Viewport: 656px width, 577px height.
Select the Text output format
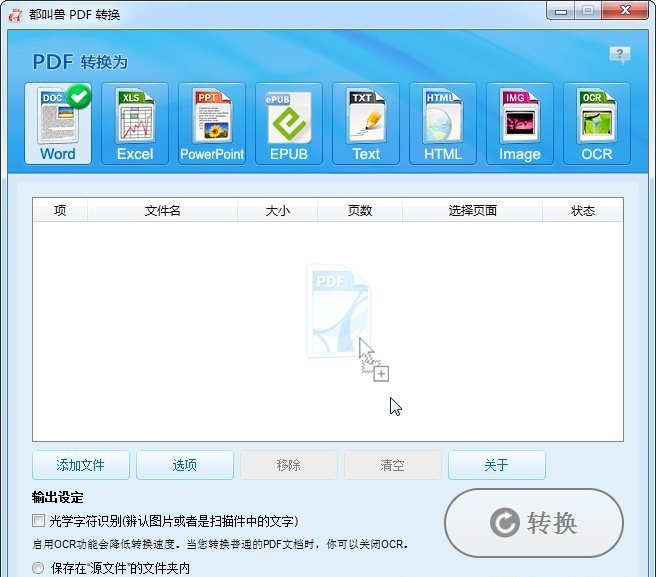(x=366, y=124)
